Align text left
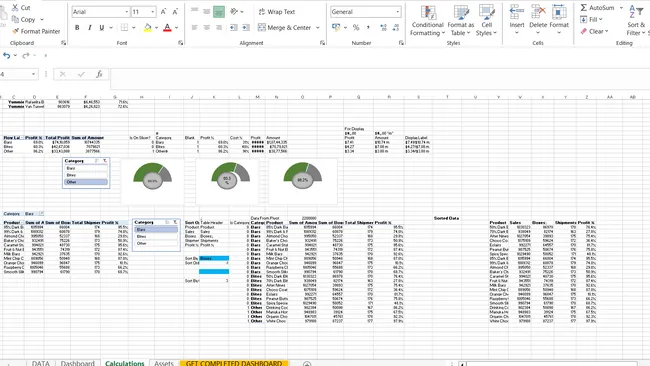 pyautogui.click(x=194, y=27)
